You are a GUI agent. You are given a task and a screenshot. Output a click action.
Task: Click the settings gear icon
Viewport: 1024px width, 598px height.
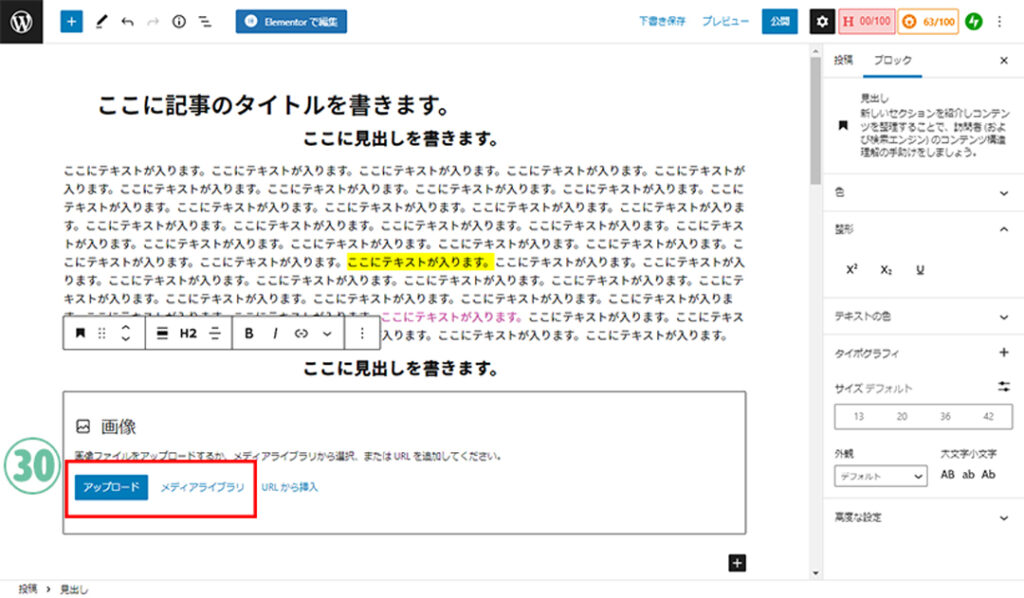tap(821, 21)
